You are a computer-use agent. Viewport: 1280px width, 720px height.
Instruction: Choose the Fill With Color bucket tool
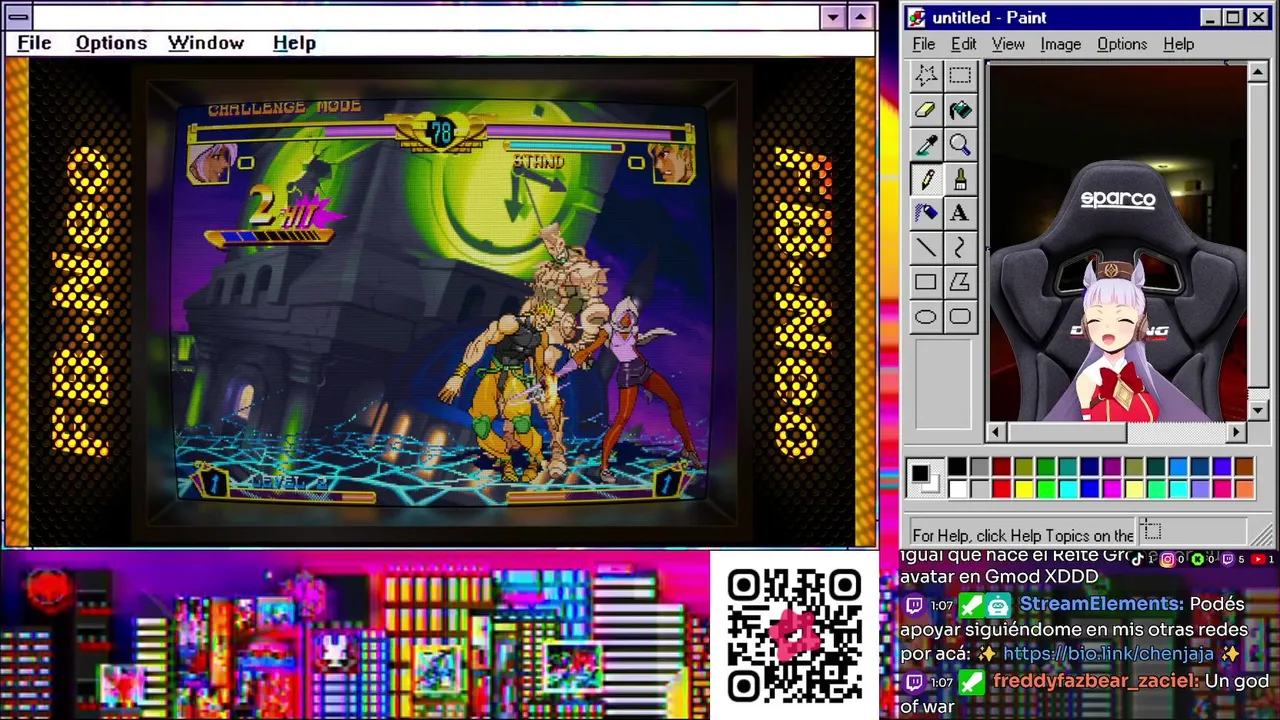(960, 110)
